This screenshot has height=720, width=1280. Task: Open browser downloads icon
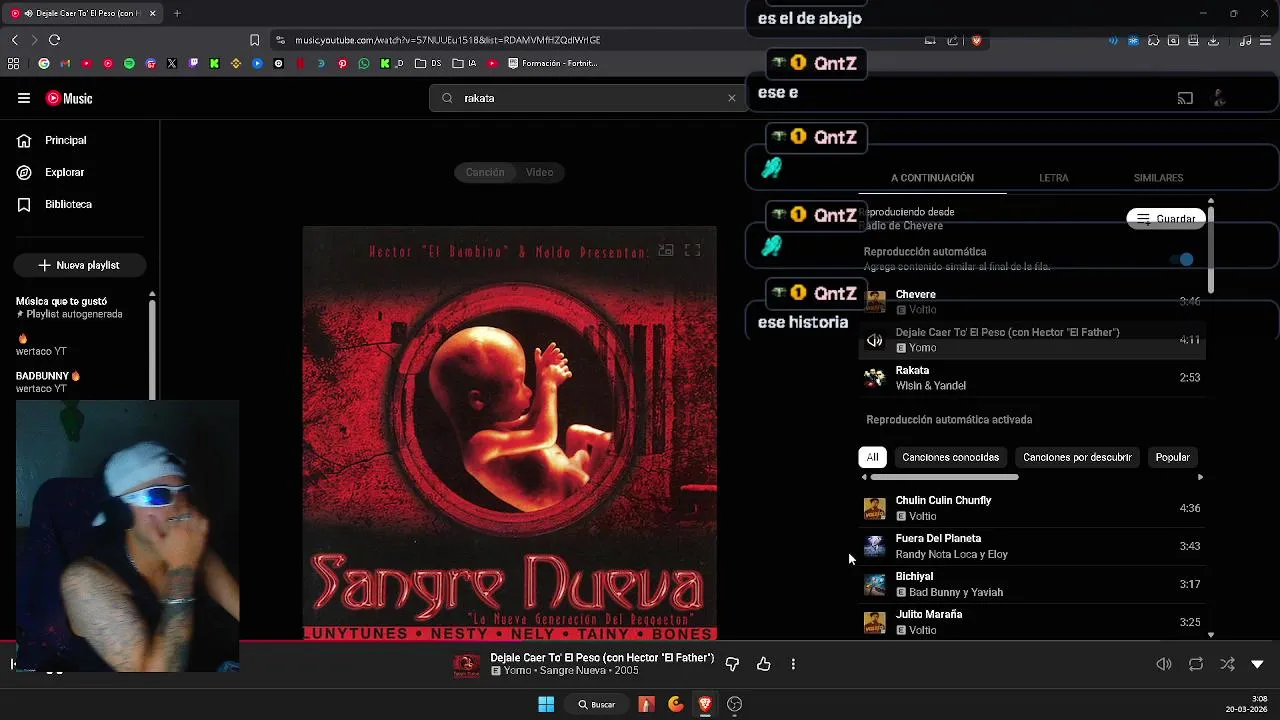tap(1213, 41)
